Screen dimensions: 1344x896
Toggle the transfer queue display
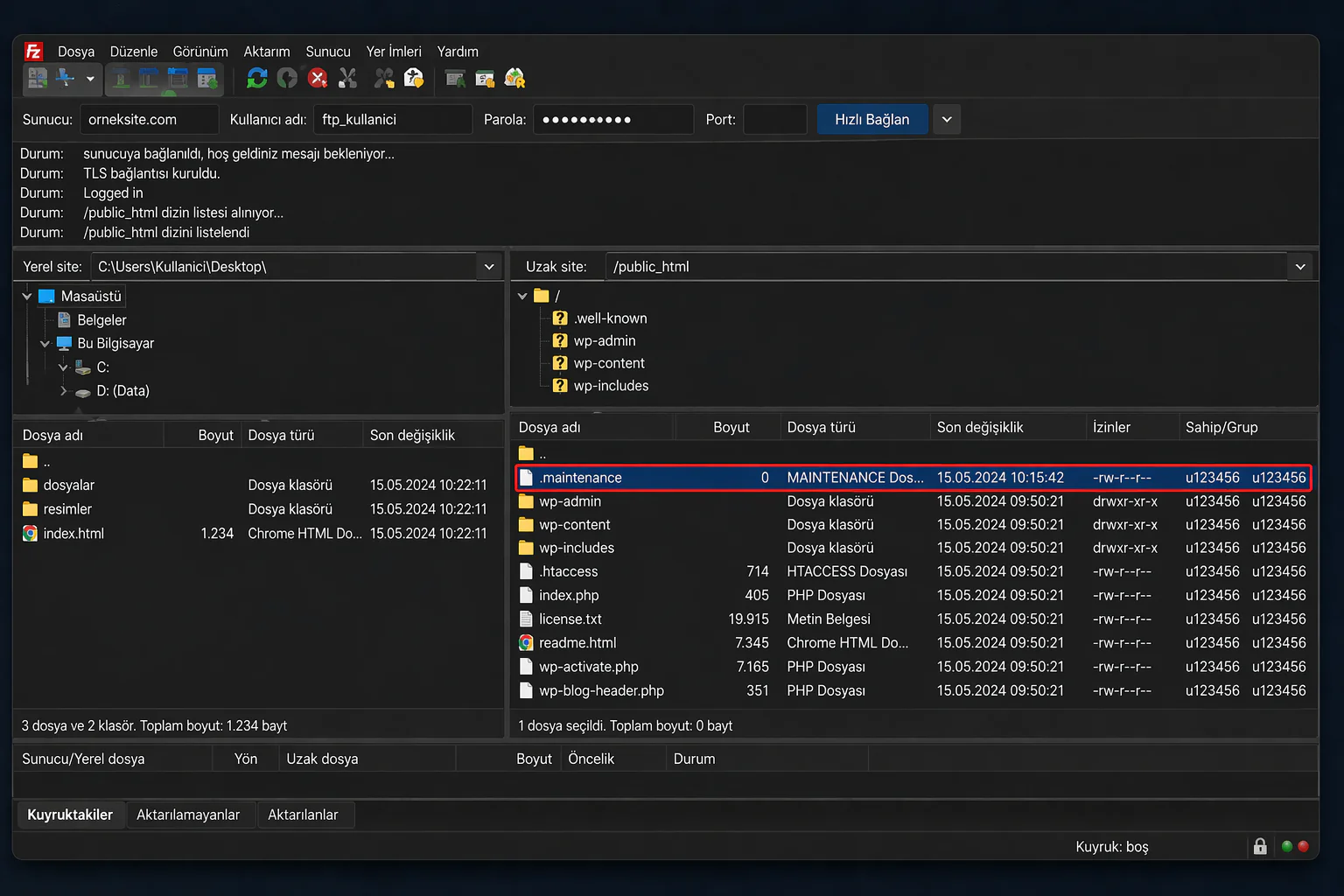[x=207, y=79]
